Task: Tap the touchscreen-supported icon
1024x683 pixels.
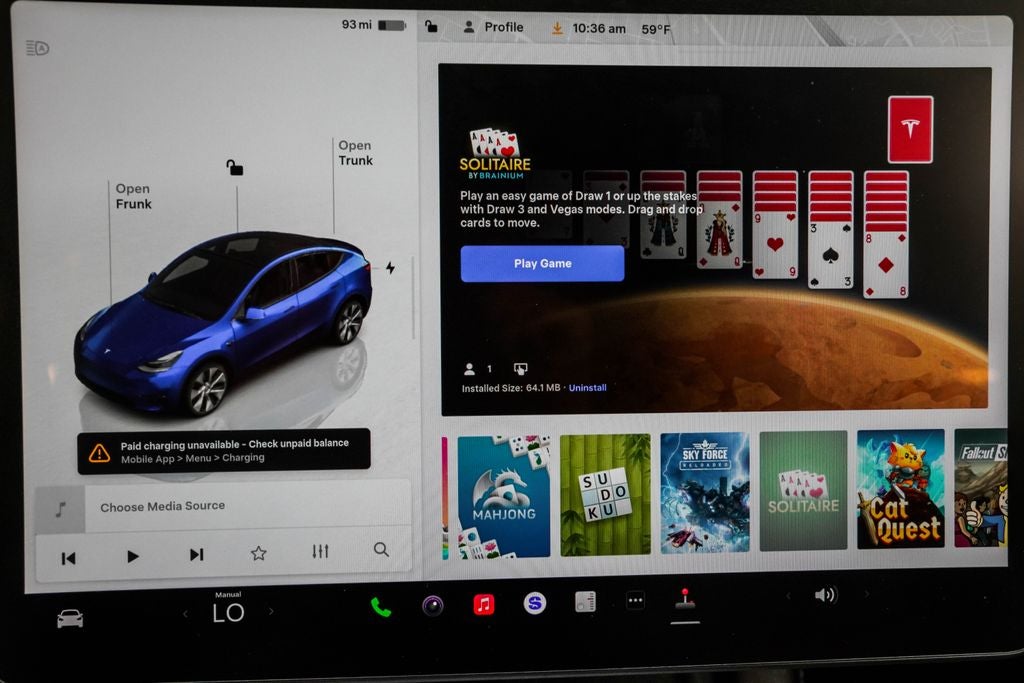Action: pyautogui.click(x=520, y=369)
